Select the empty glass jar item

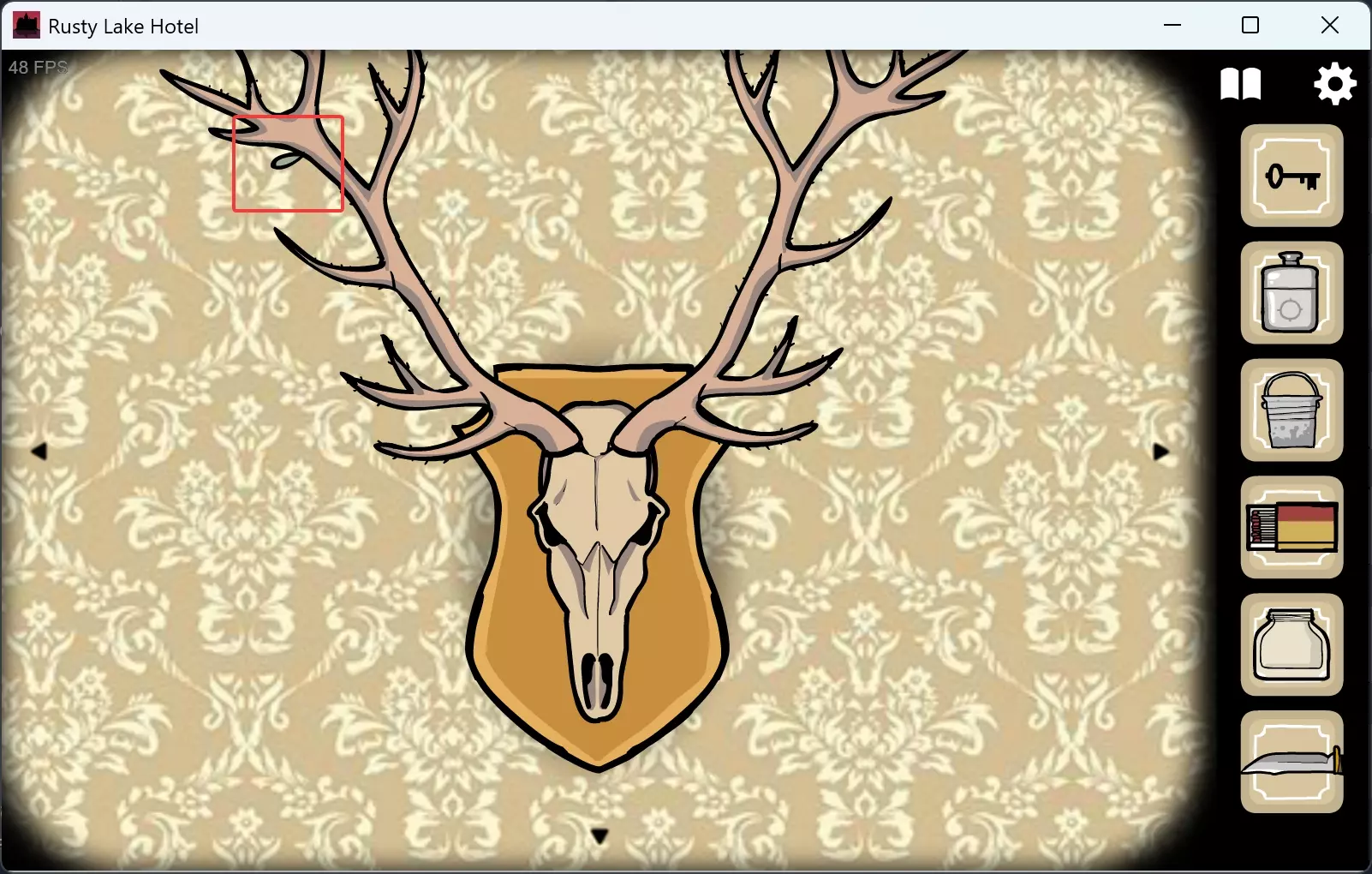click(x=1291, y=644)
